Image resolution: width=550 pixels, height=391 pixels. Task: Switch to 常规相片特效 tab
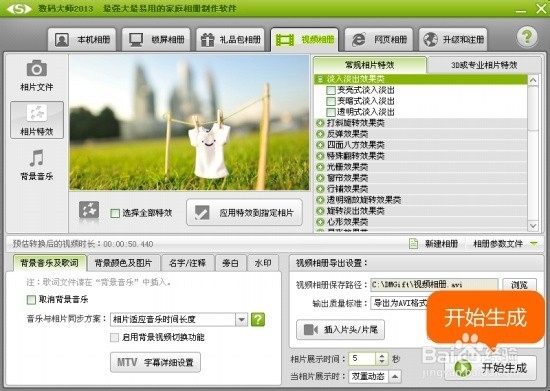click(370, 65)
